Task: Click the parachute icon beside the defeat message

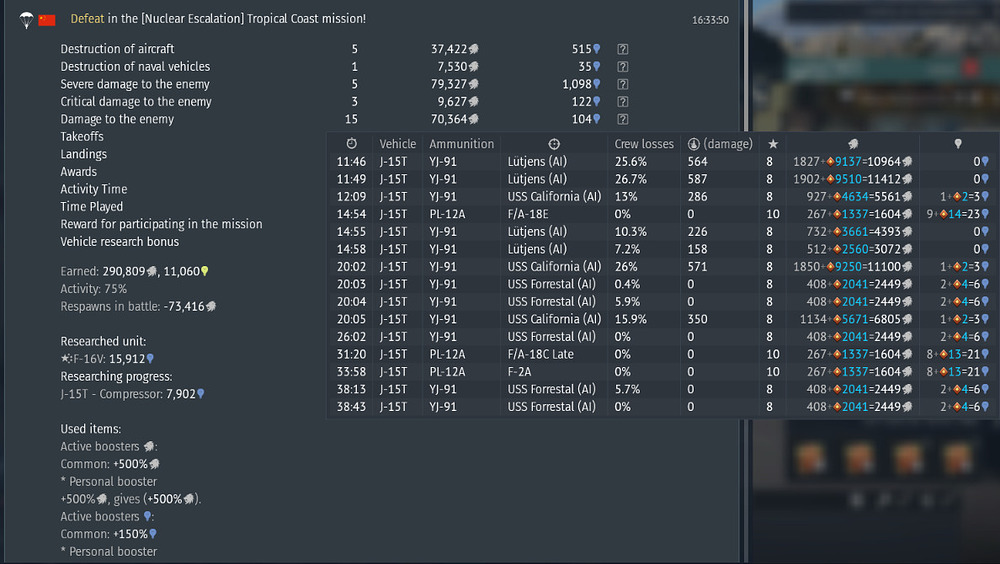Action: [26, 20]
